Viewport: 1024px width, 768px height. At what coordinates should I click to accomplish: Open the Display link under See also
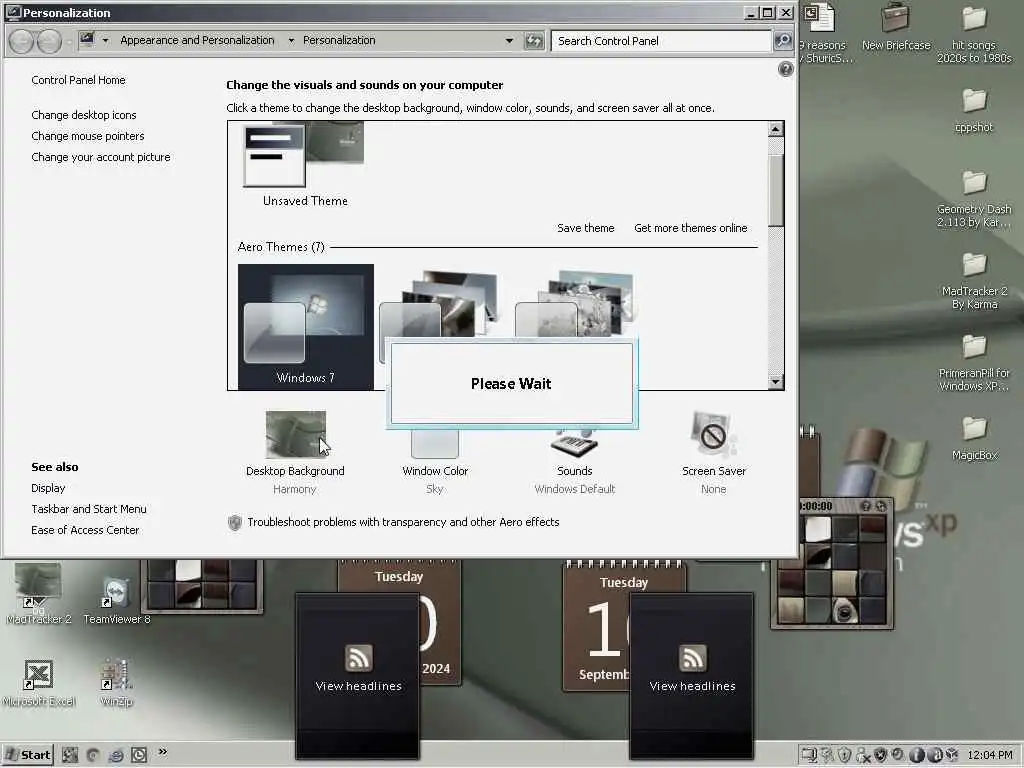tap(48, 488)
